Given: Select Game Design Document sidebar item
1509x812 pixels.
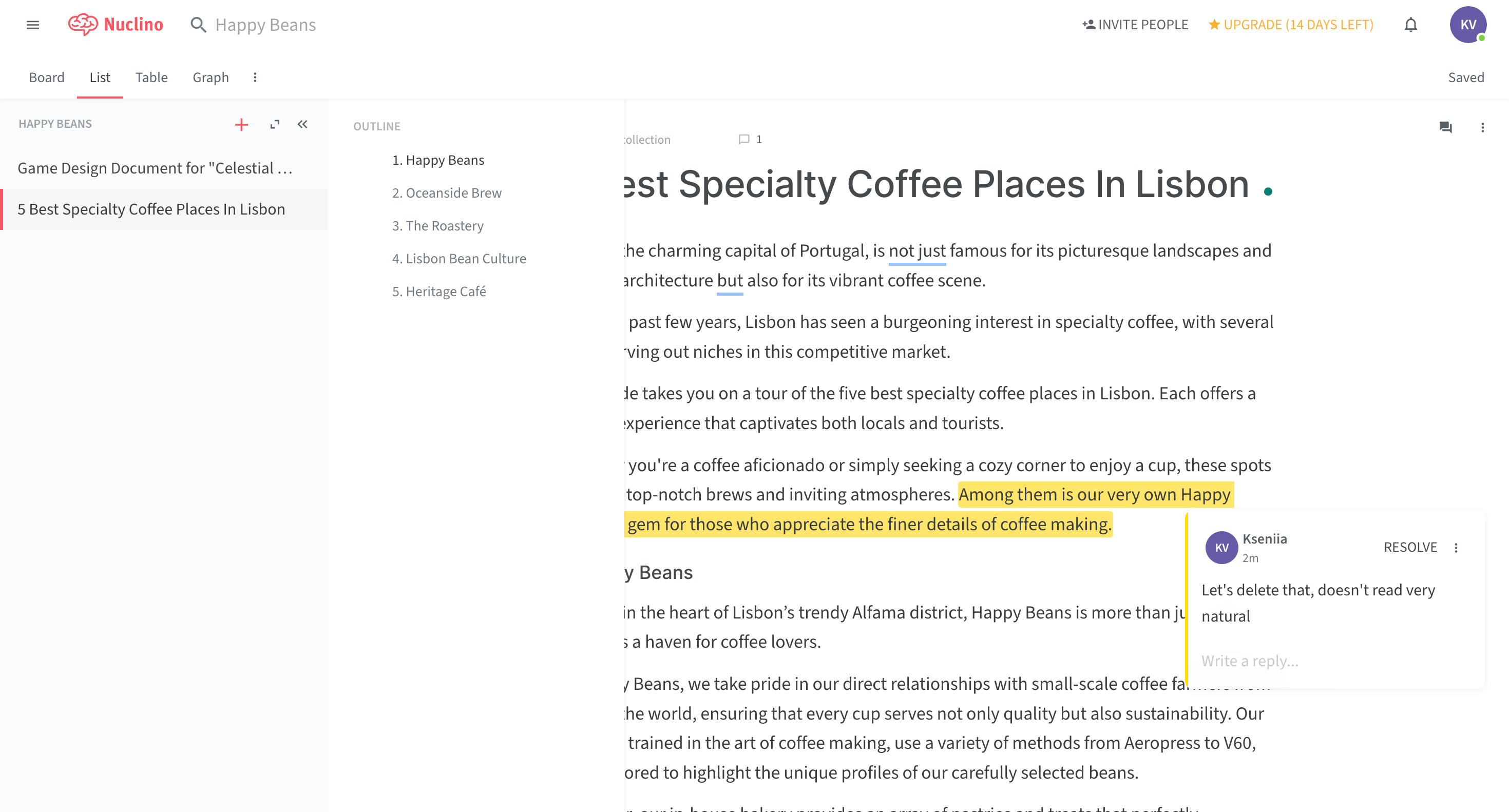Looking at the screenshot, I should pos(155,168).
